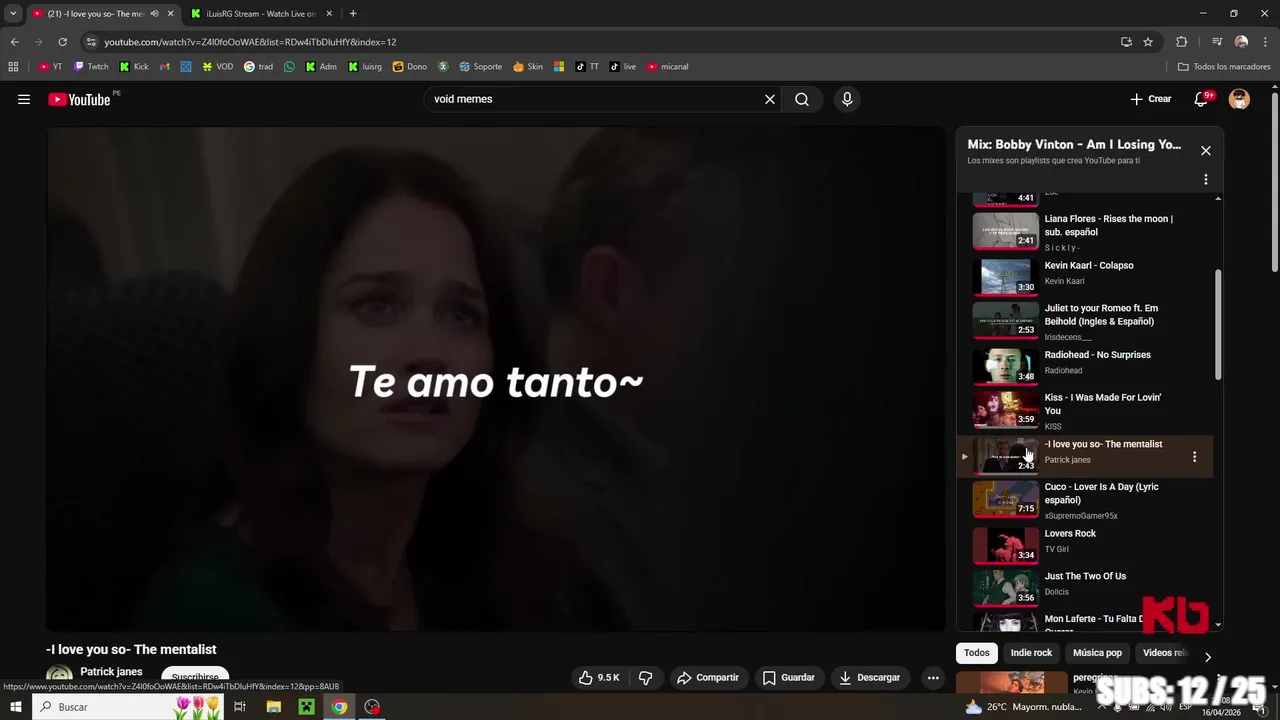Open File Explorer from the taskbar
Viewport: 1280px width, 720px height.
tap(274, 707)
